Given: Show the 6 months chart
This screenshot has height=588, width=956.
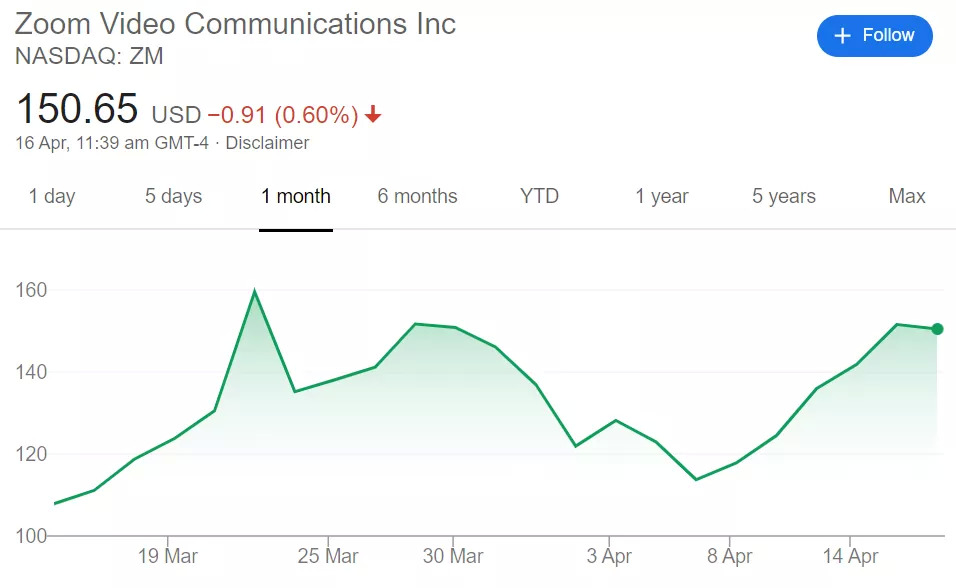Looking at the screenshot, I should [x=417, y=197].
